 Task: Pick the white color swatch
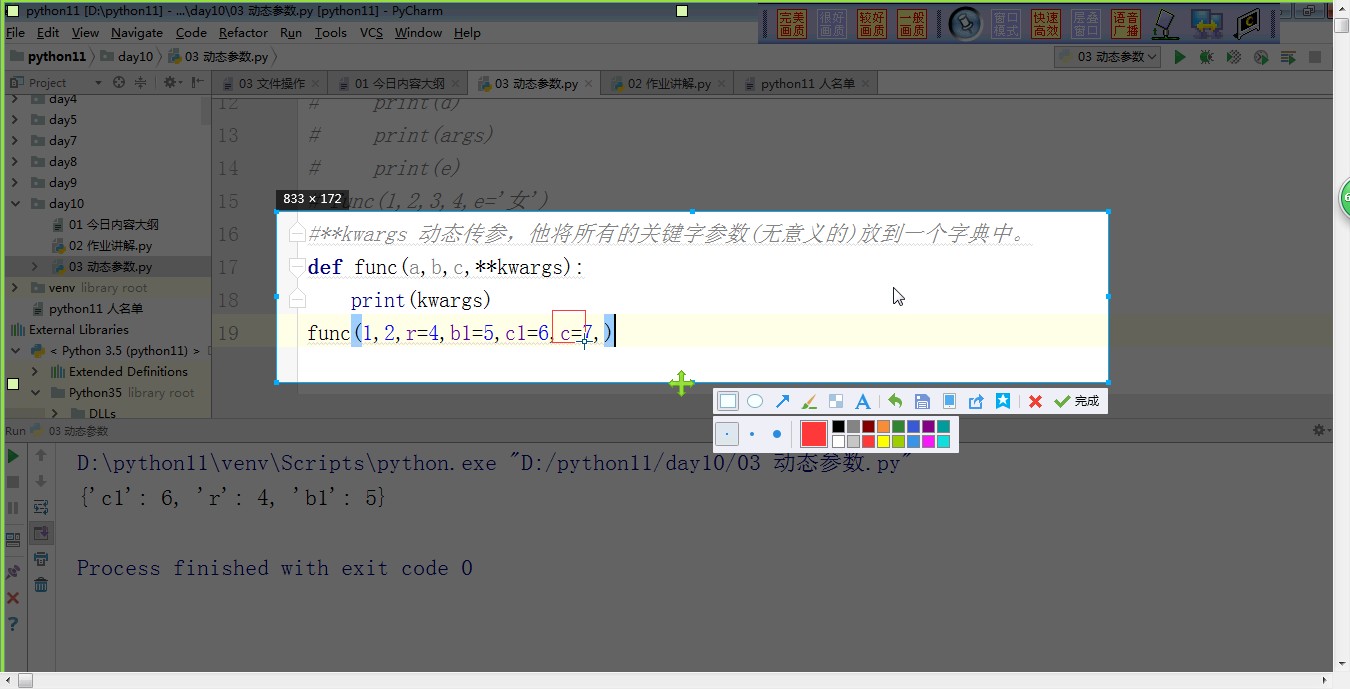(x=838, y=441)
